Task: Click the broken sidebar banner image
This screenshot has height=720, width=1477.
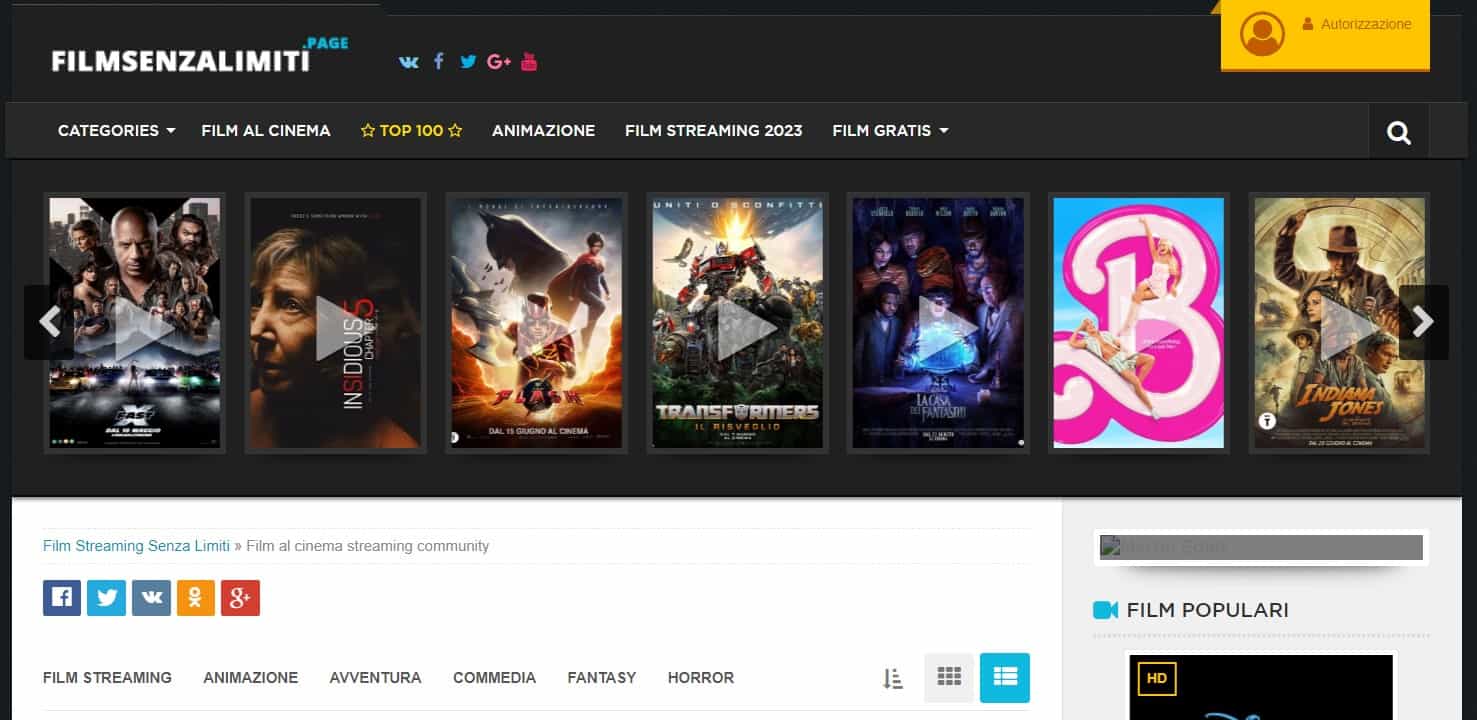Action: (1261, 547)
